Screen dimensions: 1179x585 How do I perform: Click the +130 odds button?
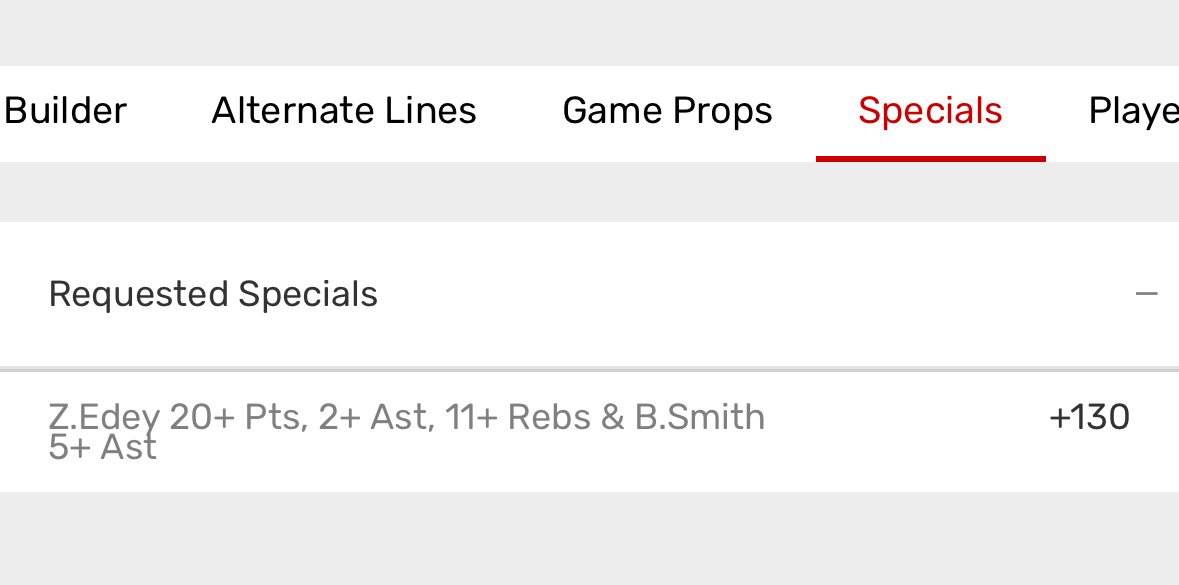coord(1089,417)
